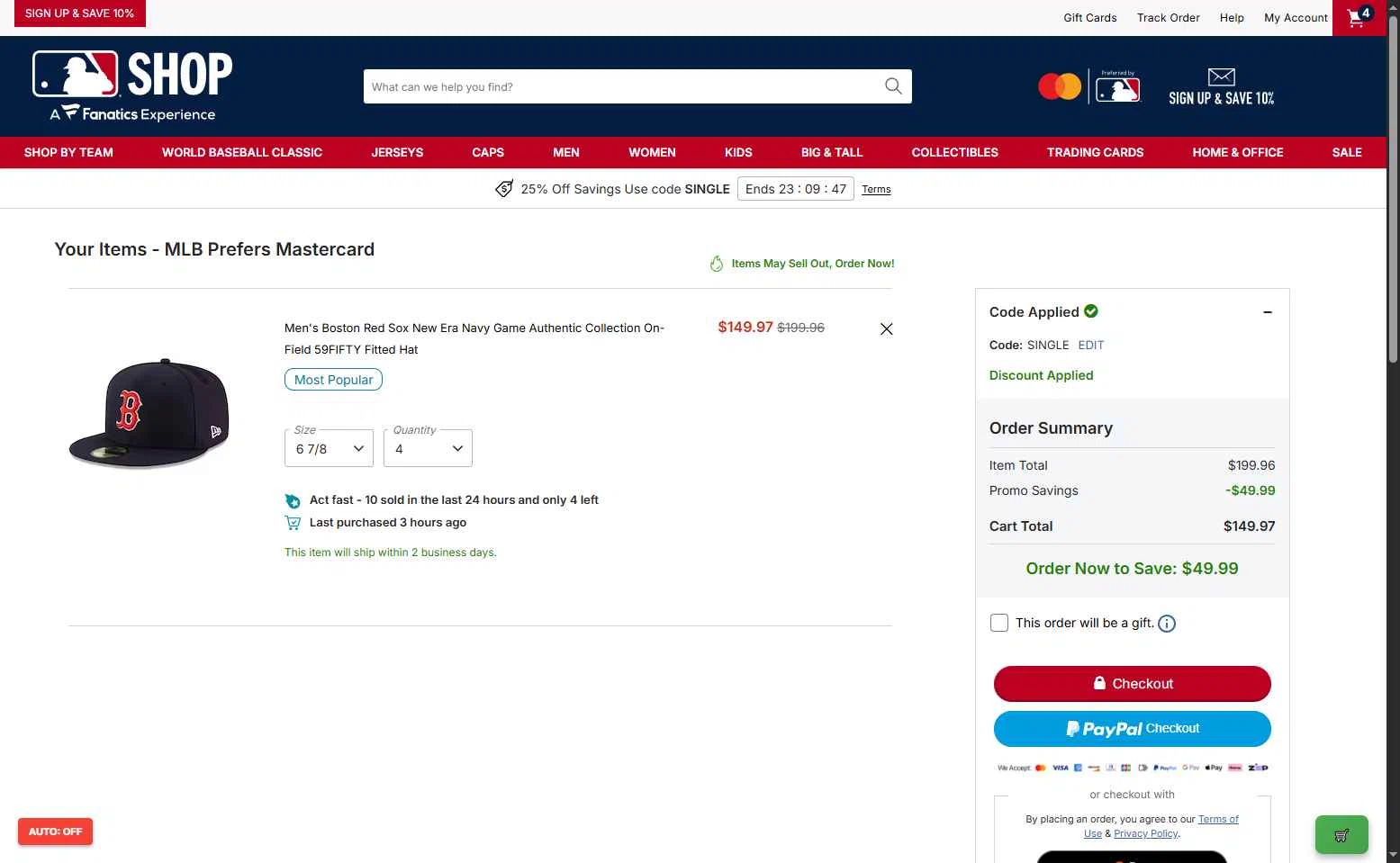Open the BIG & TALL menu
This screenshot has width=1400, height=863.
(x=832, y=153)
